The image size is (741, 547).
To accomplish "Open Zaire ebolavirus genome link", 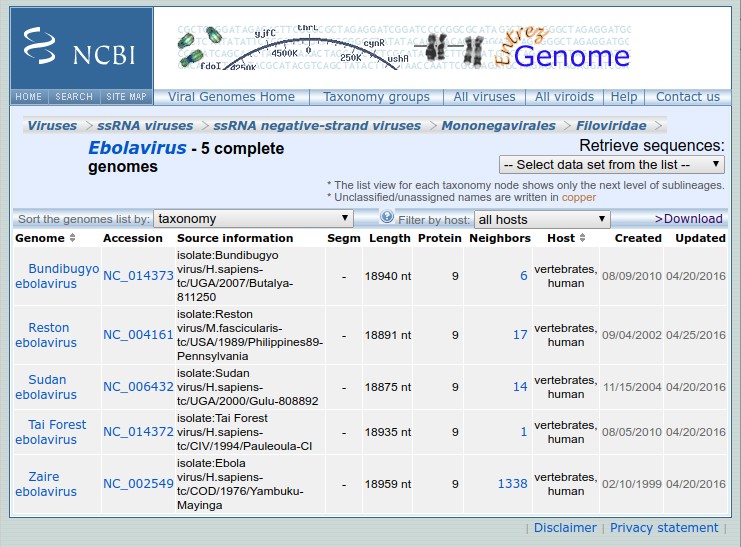I will 45,484.
